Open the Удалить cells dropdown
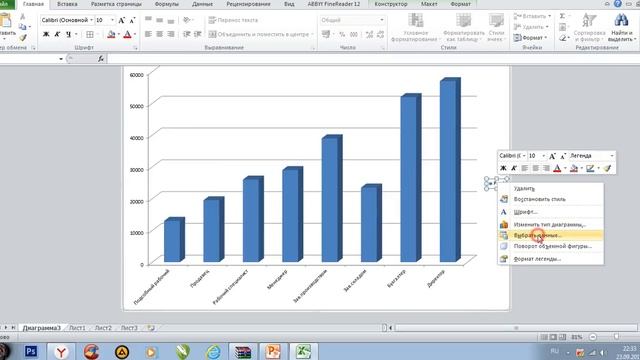Image resolution: width=640 pixels, height=360 pixels. click(x=531, y=27)
